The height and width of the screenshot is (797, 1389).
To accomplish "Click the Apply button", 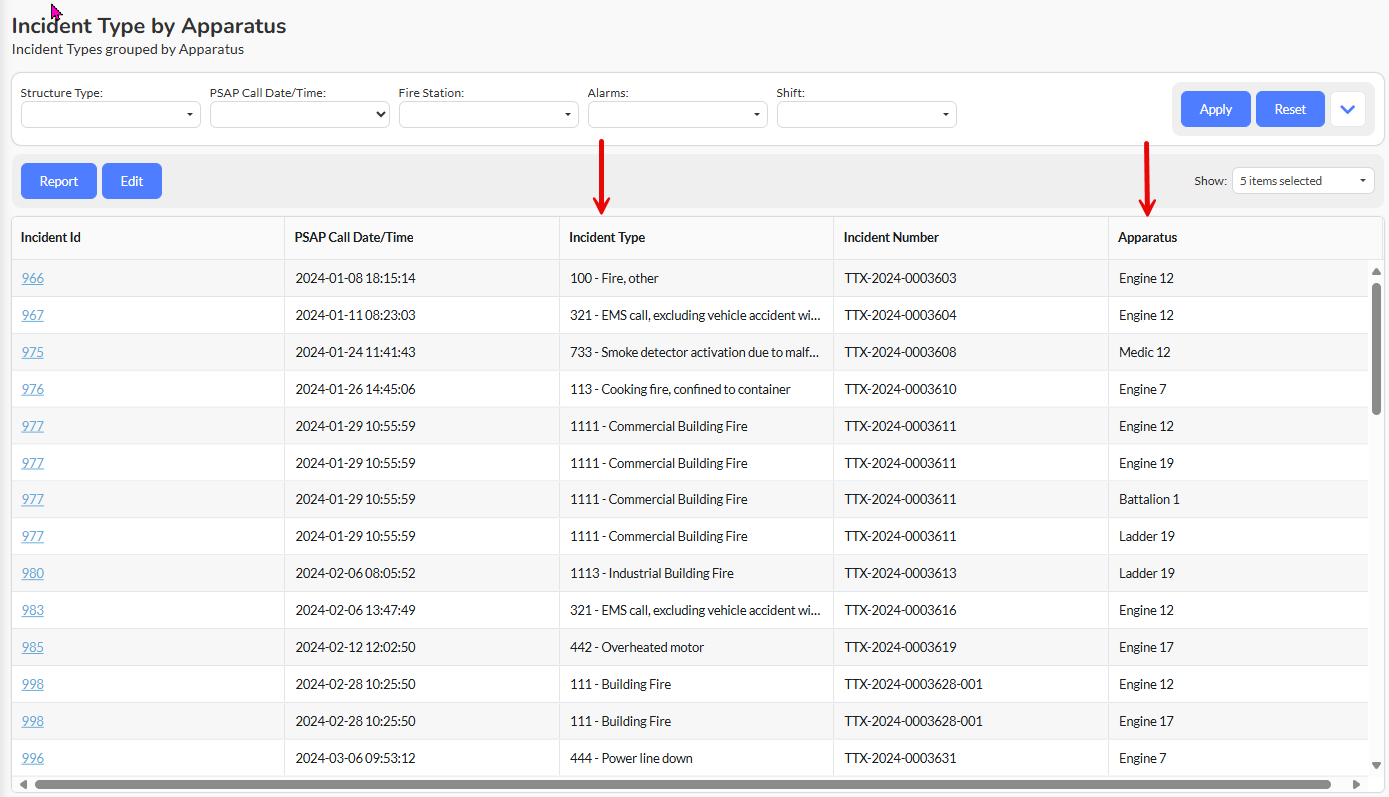I will 1215,109.
